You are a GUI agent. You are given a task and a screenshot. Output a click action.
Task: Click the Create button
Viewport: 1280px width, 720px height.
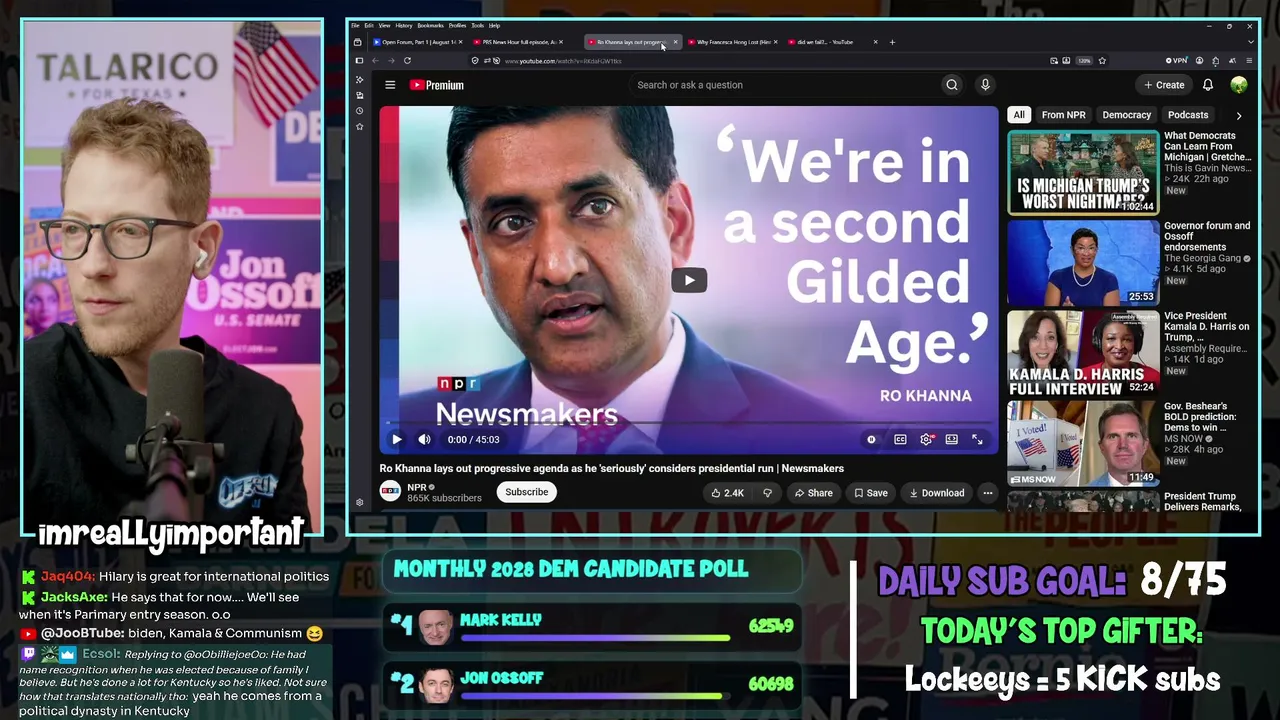[1165, 85]
